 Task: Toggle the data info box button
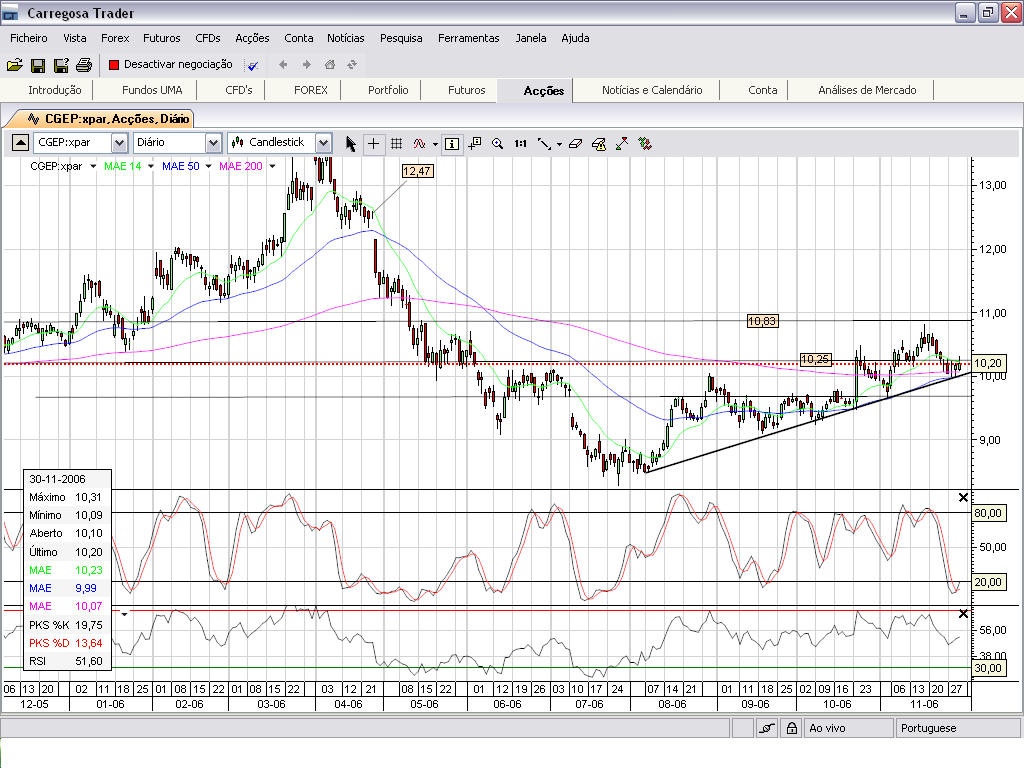pyautogui.click(x=452, y=143)
